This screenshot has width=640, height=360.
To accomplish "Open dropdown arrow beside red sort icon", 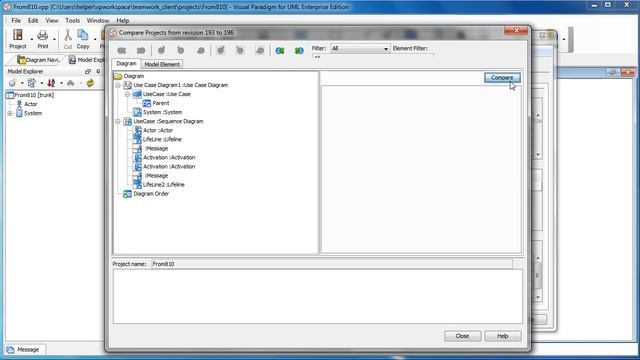I will click(x=61, y=83).
